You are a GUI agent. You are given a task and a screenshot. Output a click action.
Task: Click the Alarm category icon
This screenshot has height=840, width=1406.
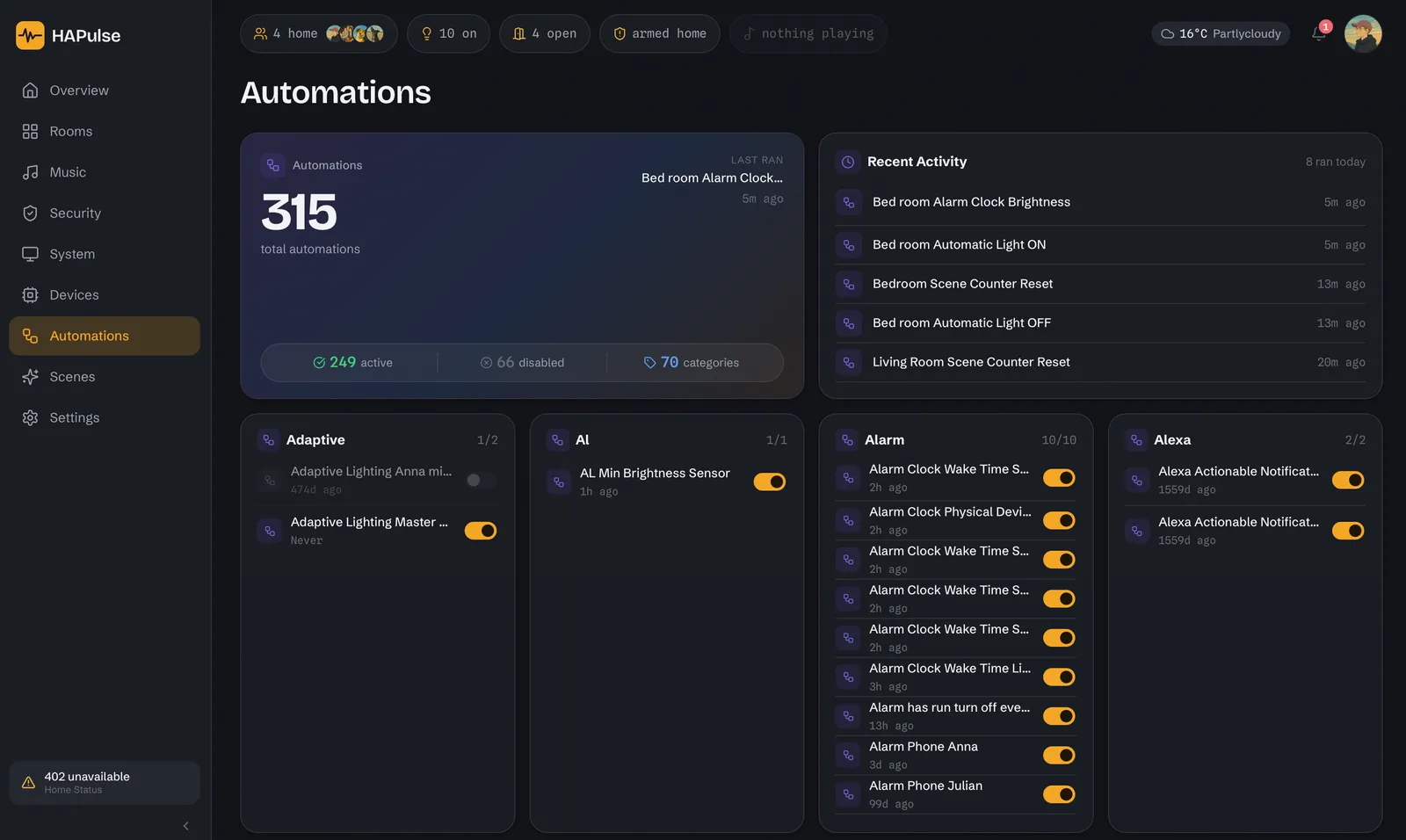coord(847,439)
